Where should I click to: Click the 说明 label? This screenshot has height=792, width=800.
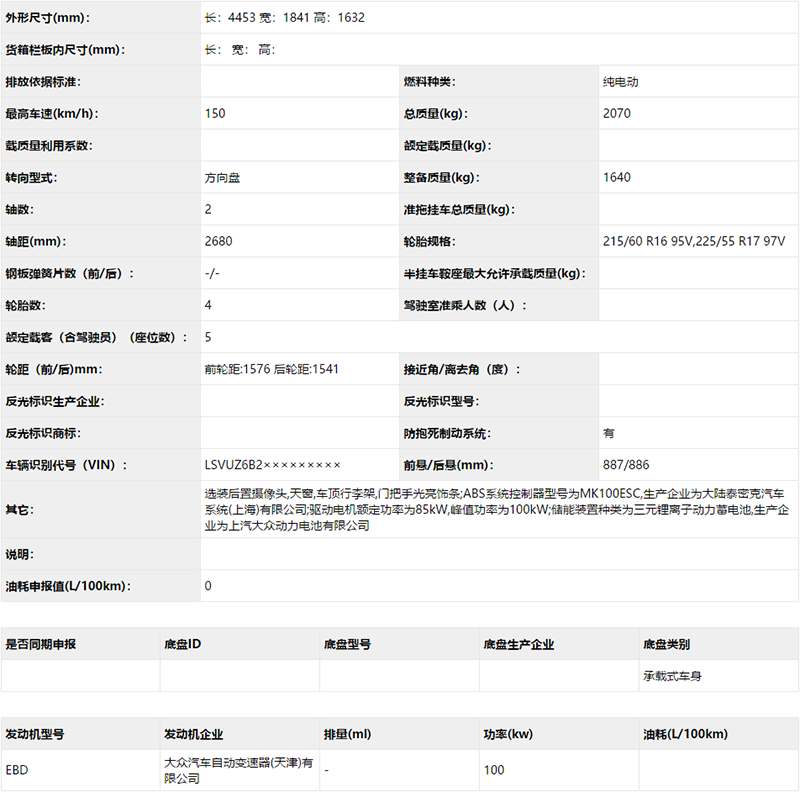(19, 554)
